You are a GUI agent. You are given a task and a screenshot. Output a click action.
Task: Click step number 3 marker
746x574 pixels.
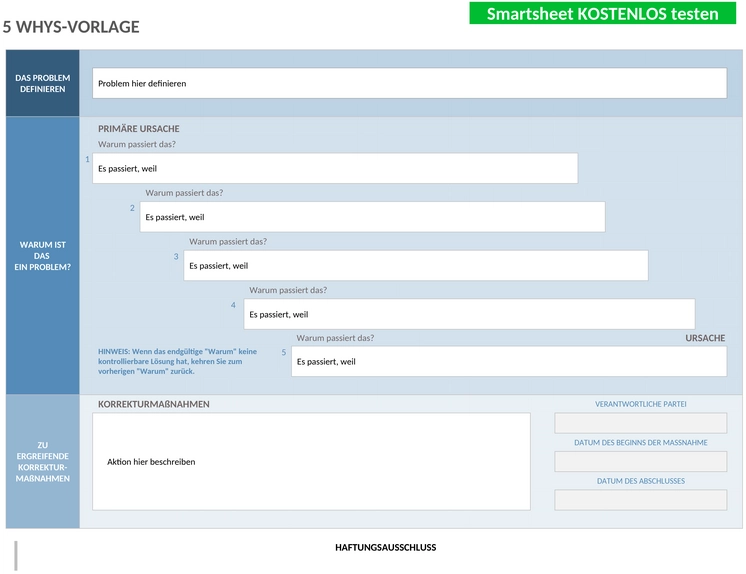(176, 257)
